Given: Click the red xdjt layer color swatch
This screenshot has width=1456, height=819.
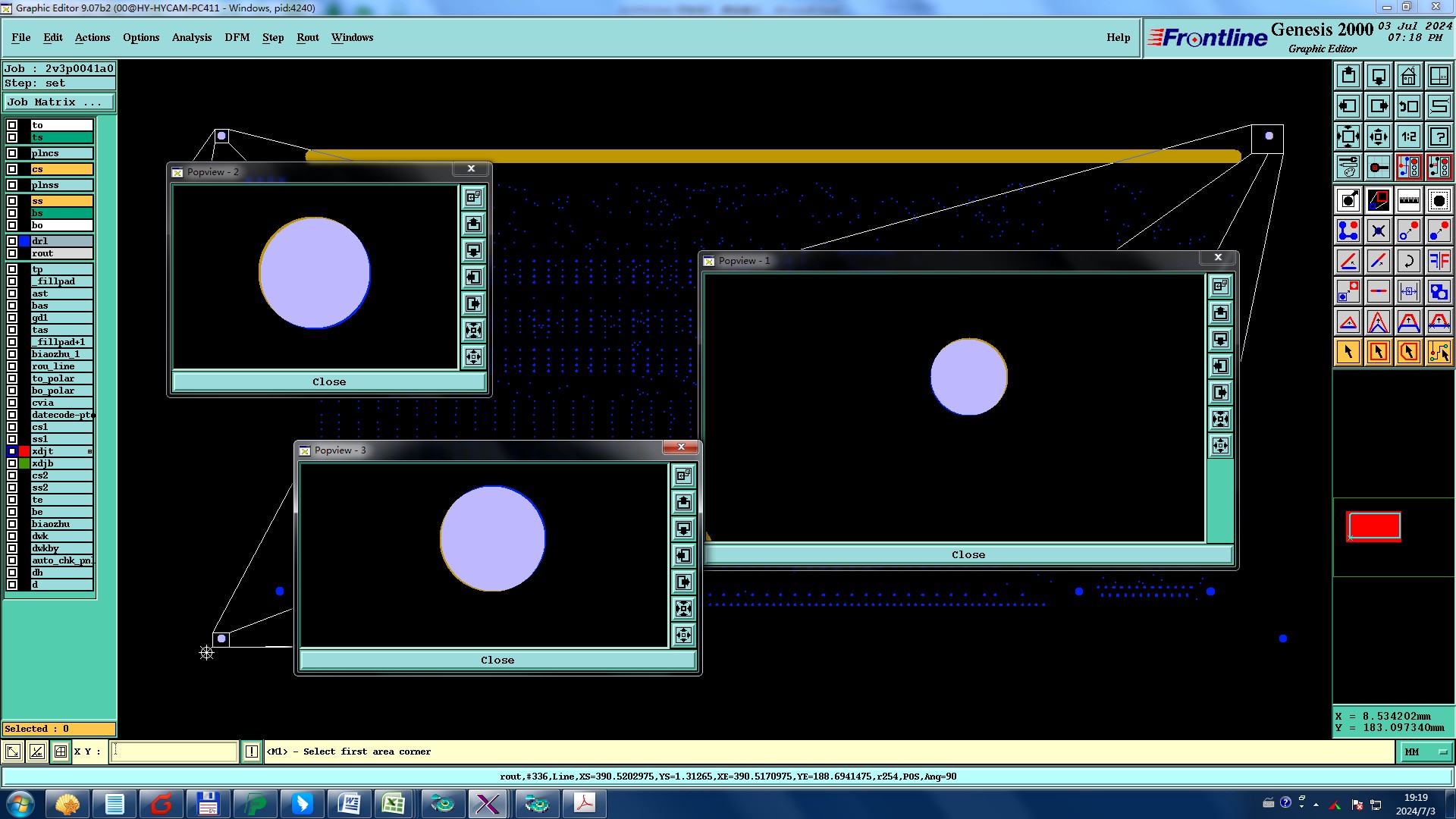Looking at the screenshot, I should [x=24, y=451].
